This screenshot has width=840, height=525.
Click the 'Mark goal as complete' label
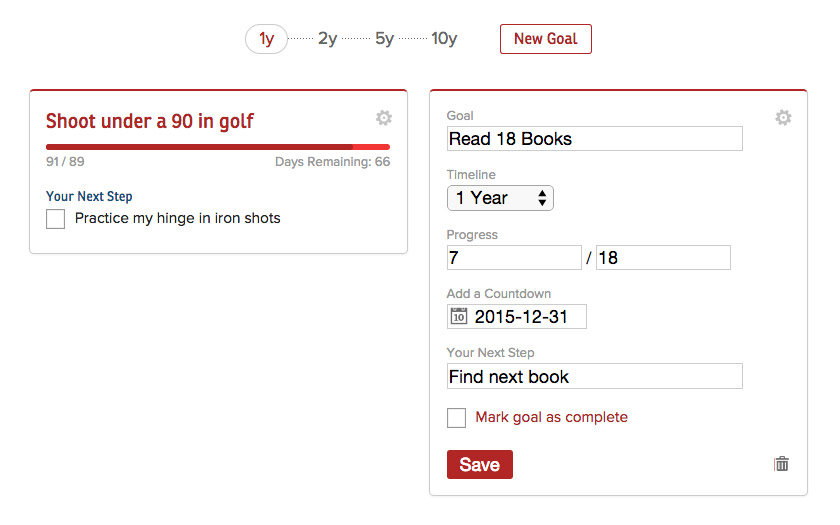(551, 417)
